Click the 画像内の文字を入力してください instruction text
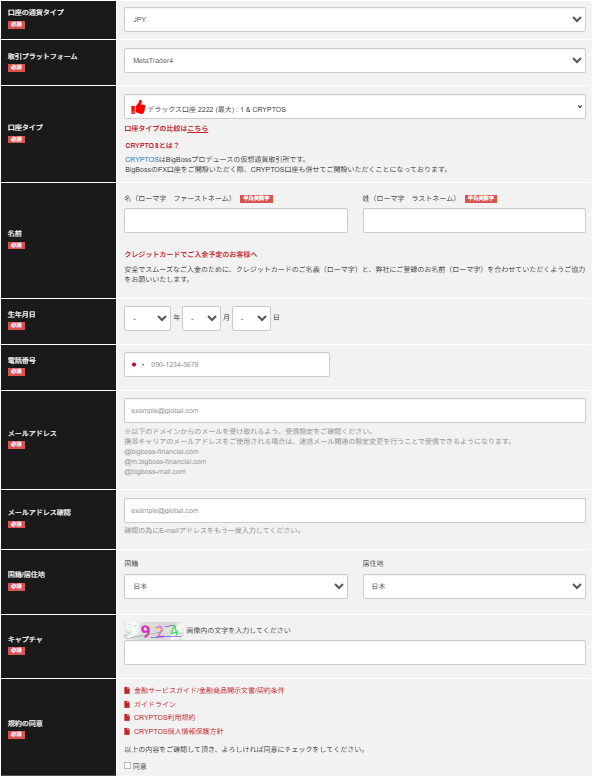 point(238,630)
